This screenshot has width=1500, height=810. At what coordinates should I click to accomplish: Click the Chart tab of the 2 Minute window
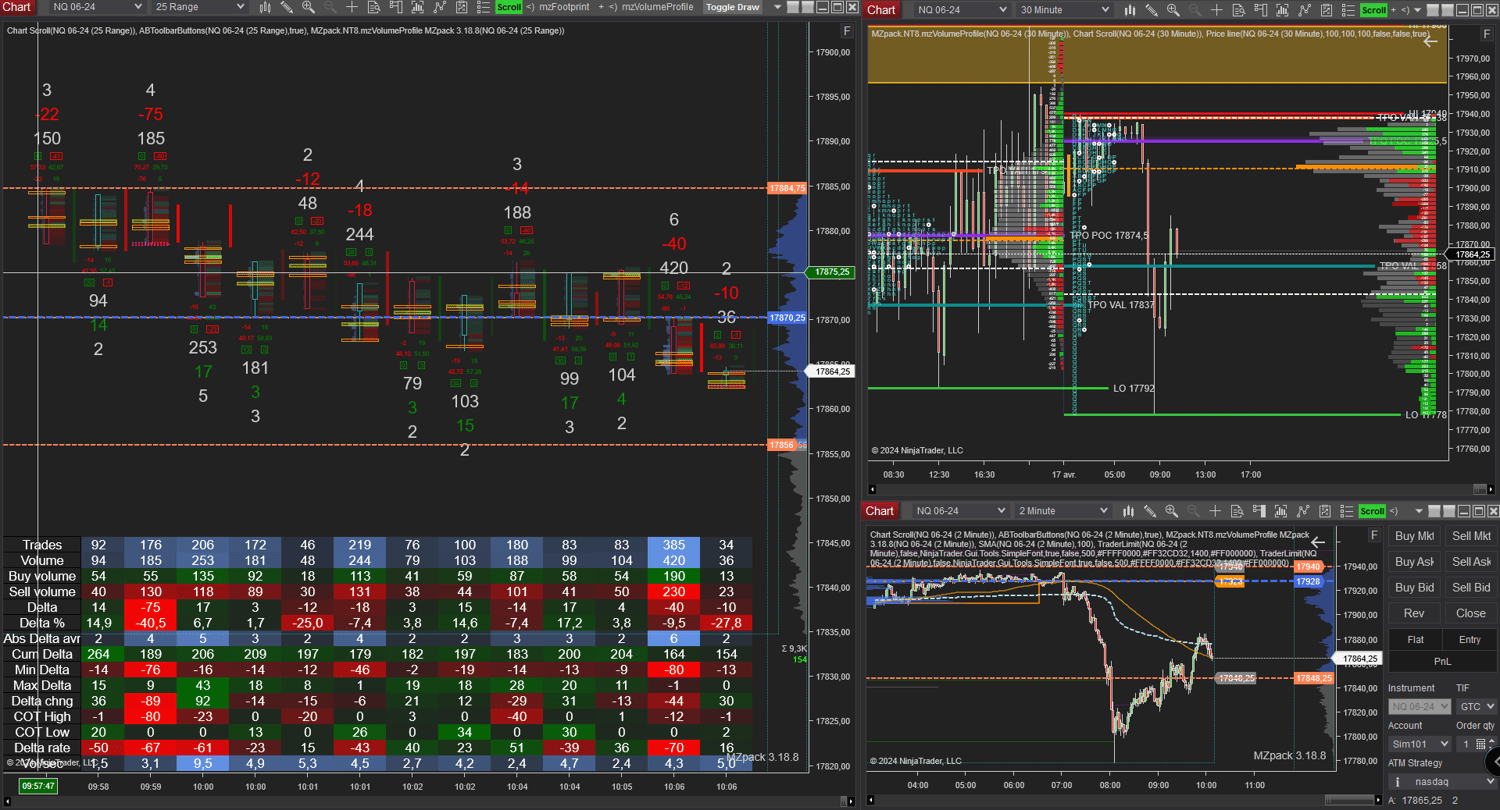coord(880,510)
